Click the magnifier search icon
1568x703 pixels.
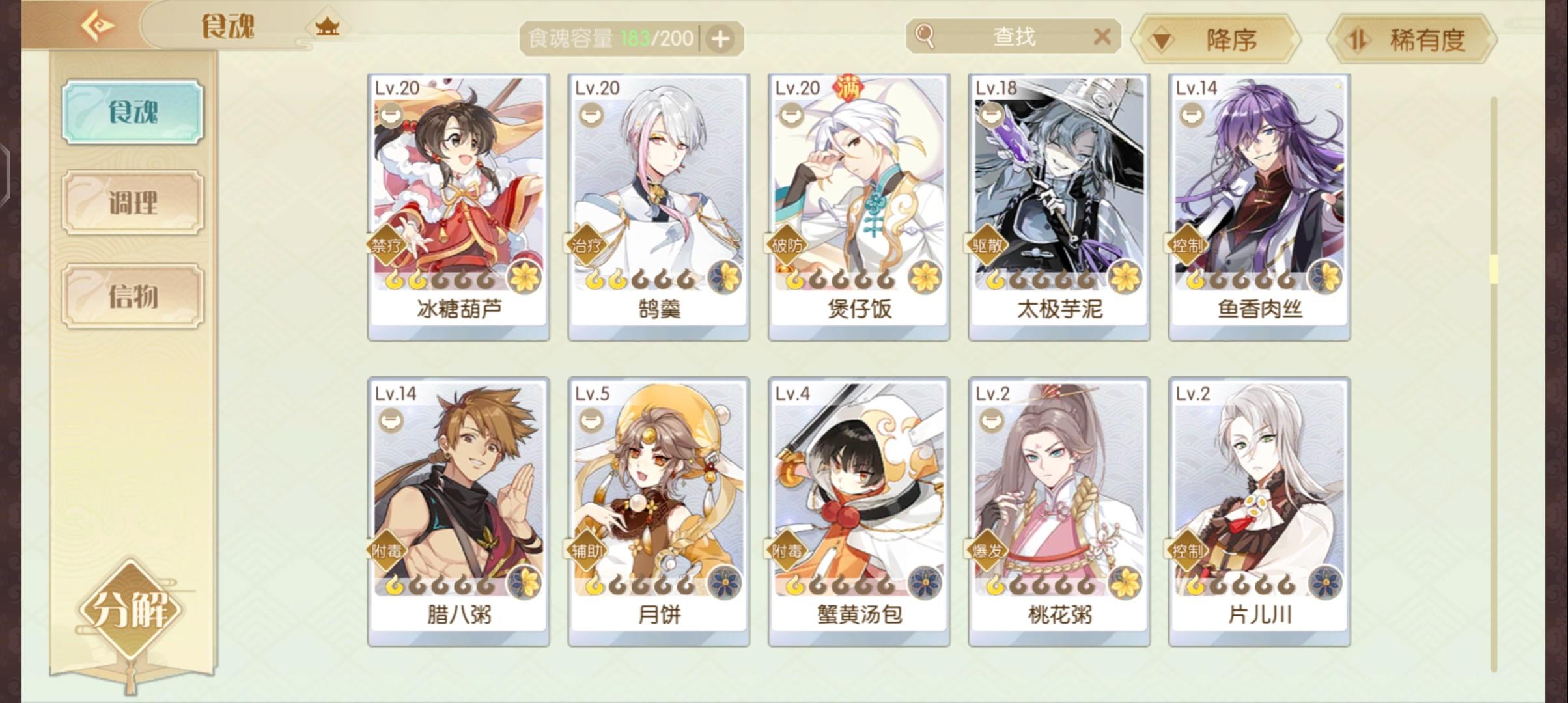[x=924, y=36]
